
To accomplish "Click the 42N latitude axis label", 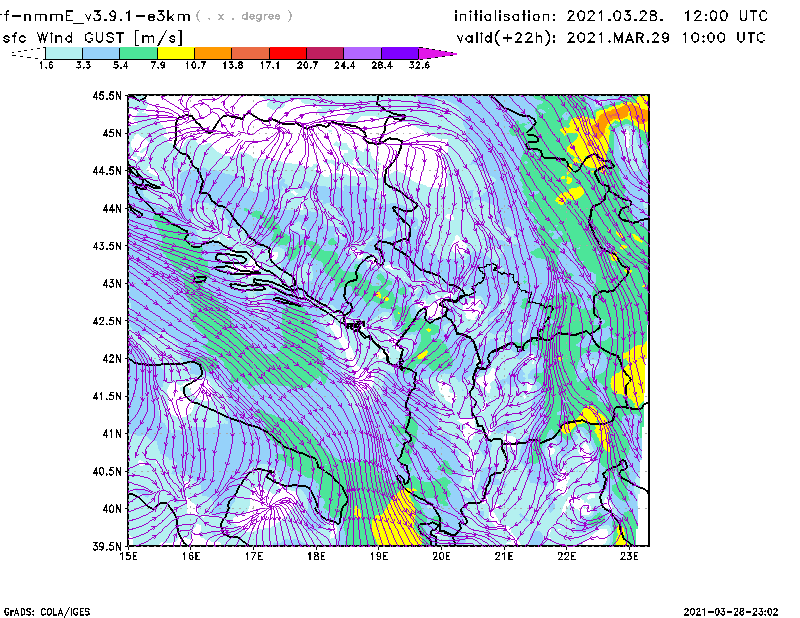I will 110,358.
